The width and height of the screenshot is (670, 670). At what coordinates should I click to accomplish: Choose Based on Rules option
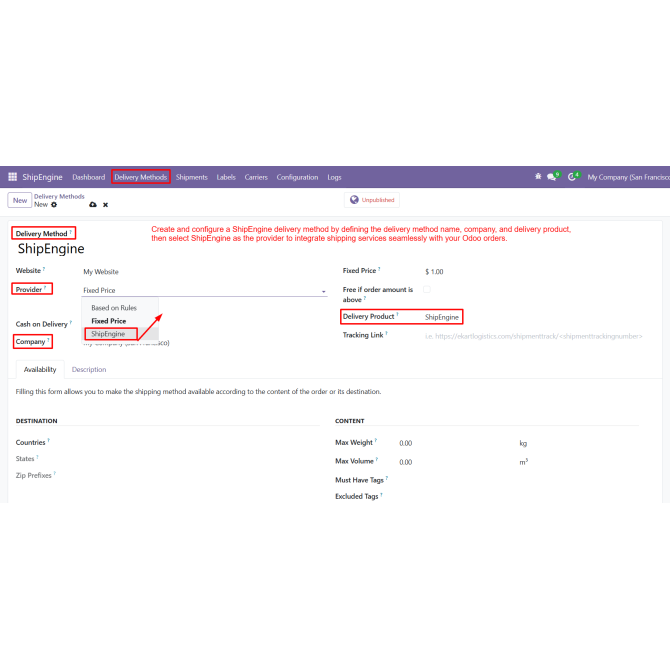coord(114,308)
